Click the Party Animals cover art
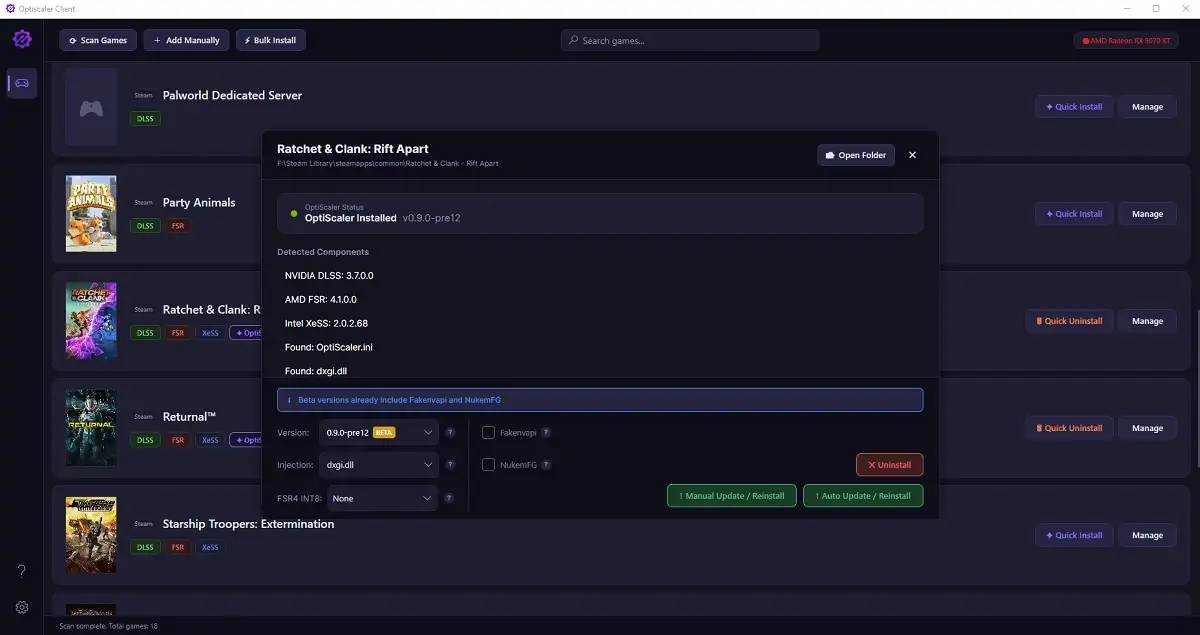Image resolution: width=1200 pixels, height=635 pixels. click(x=91, y=214)
